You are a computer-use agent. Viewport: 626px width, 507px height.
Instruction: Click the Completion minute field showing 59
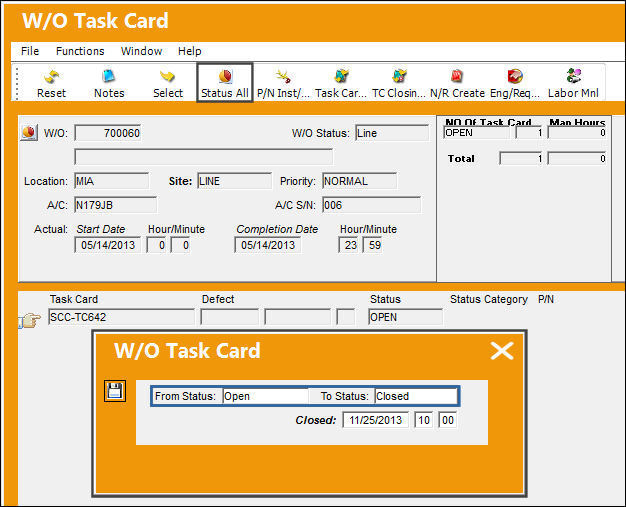pos(372,245)
